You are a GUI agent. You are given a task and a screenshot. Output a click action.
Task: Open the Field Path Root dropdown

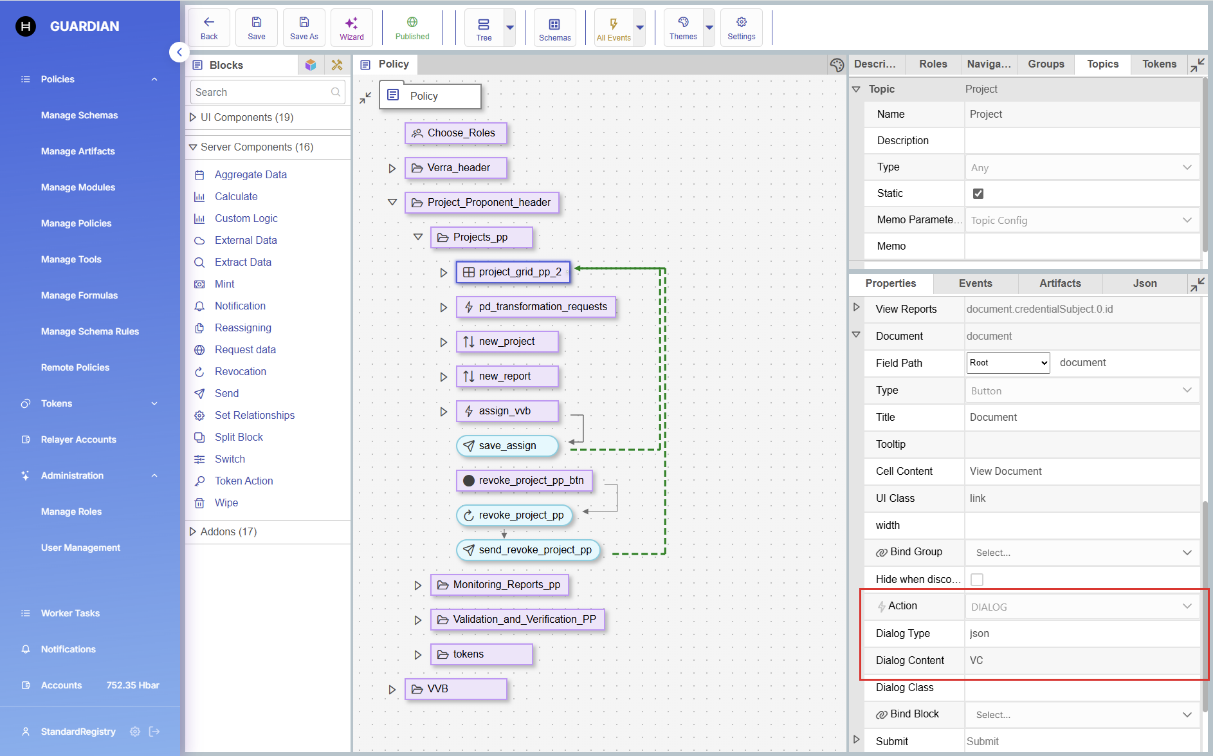coord(1008,363)
